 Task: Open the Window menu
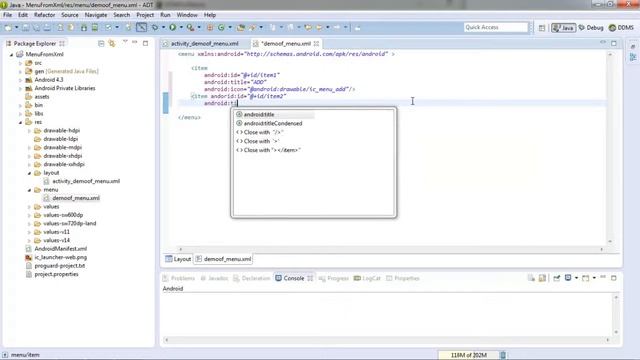tap(187, 15)
